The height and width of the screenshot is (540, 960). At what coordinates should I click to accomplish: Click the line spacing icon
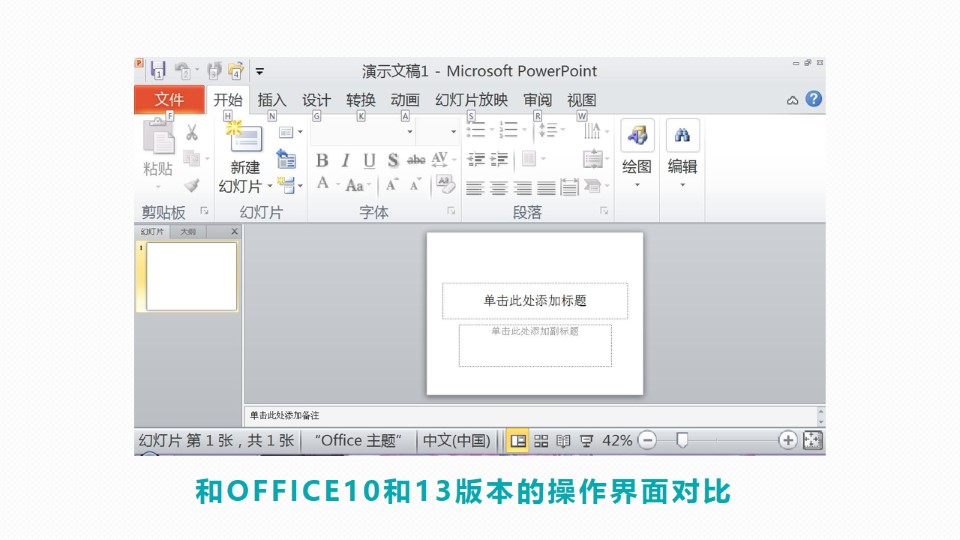pyautogui.click(x=547, y=129)
